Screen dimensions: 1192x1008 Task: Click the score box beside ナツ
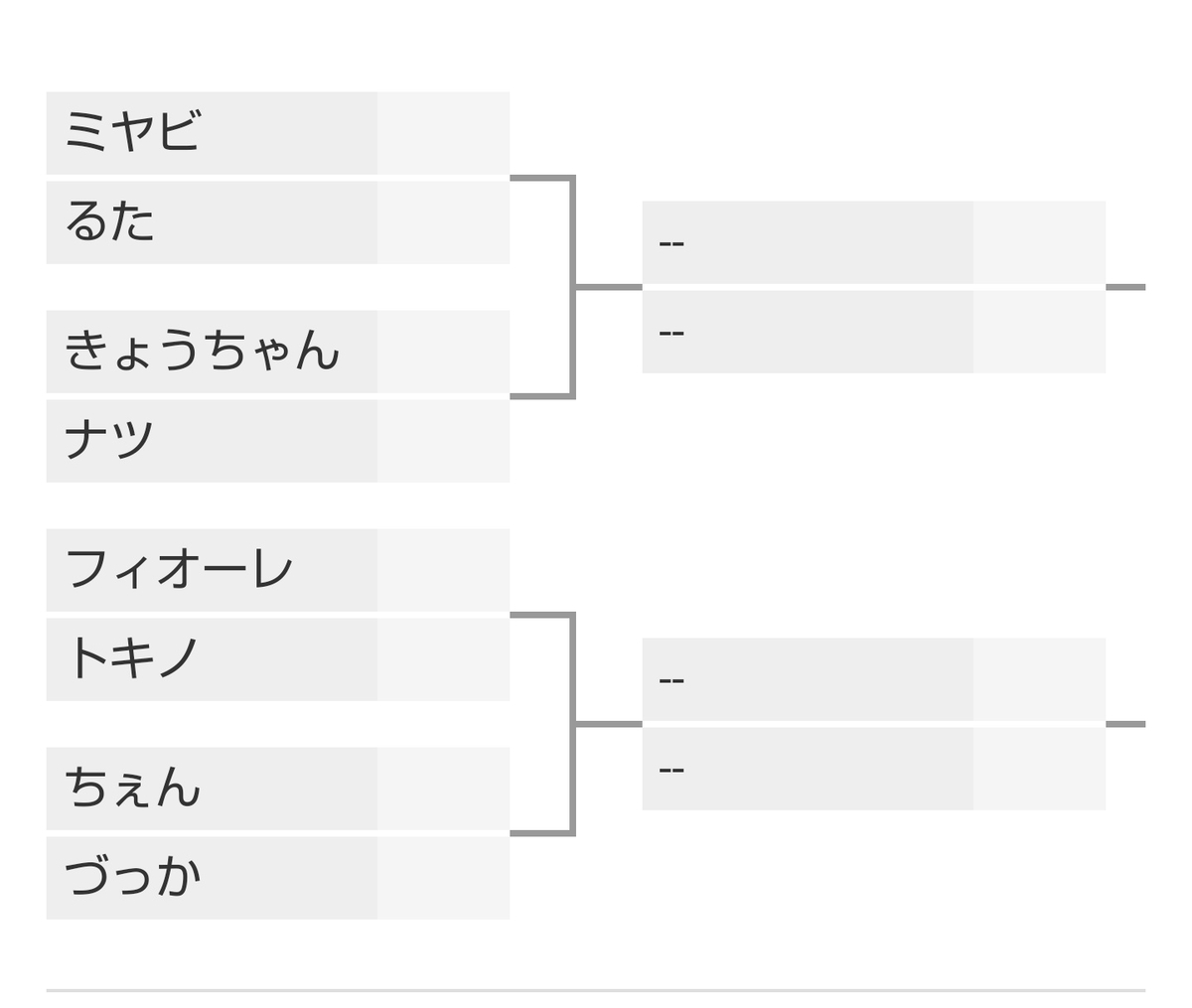[444, 441]
